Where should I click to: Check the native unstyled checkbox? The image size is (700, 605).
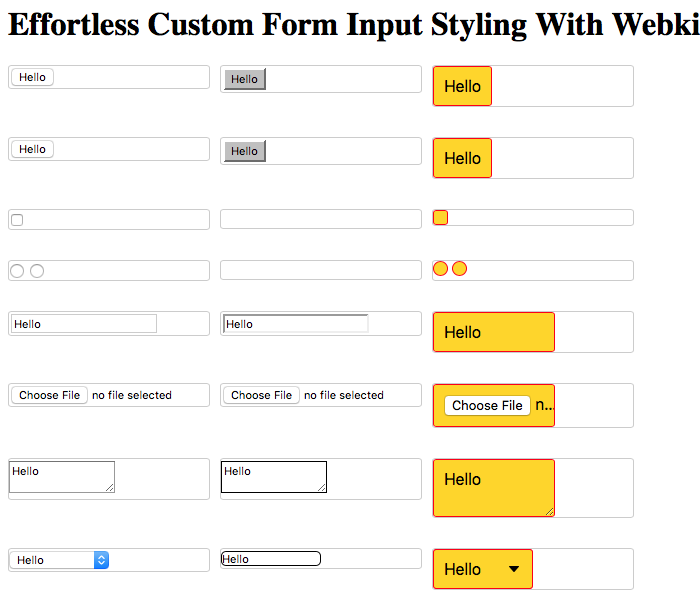17,220
